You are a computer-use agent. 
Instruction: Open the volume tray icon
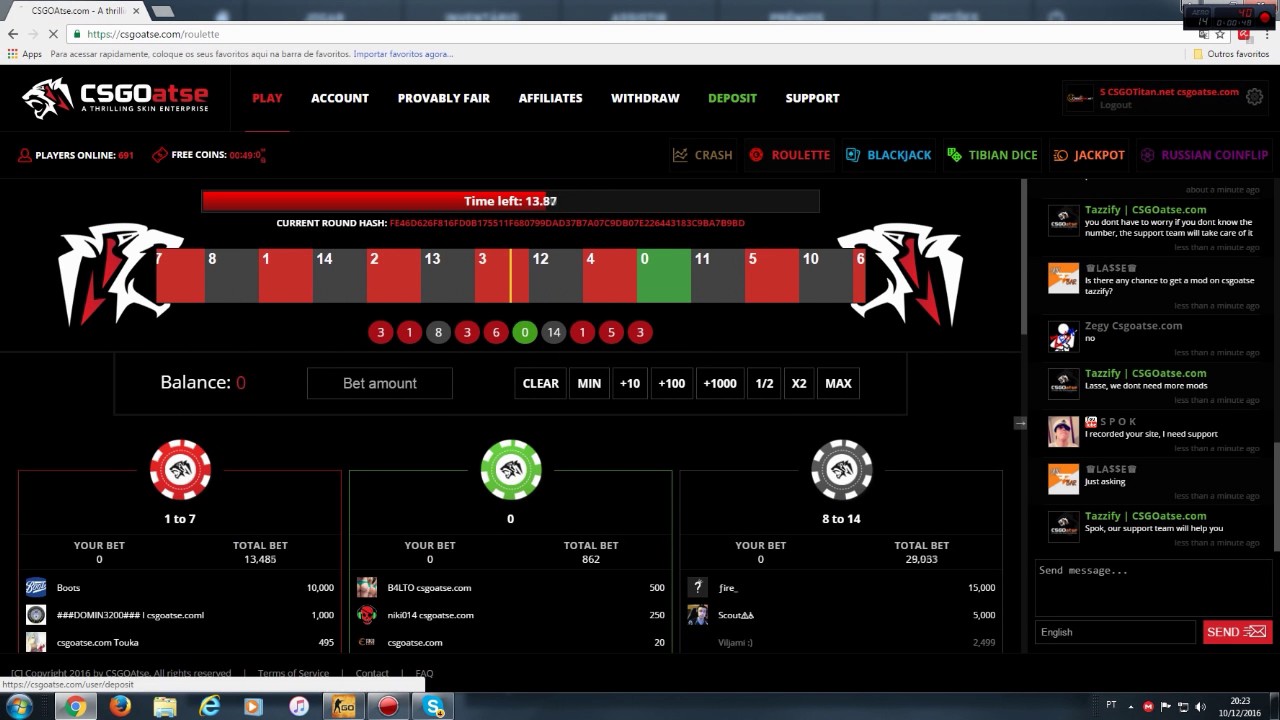(x=1200, y=707)
